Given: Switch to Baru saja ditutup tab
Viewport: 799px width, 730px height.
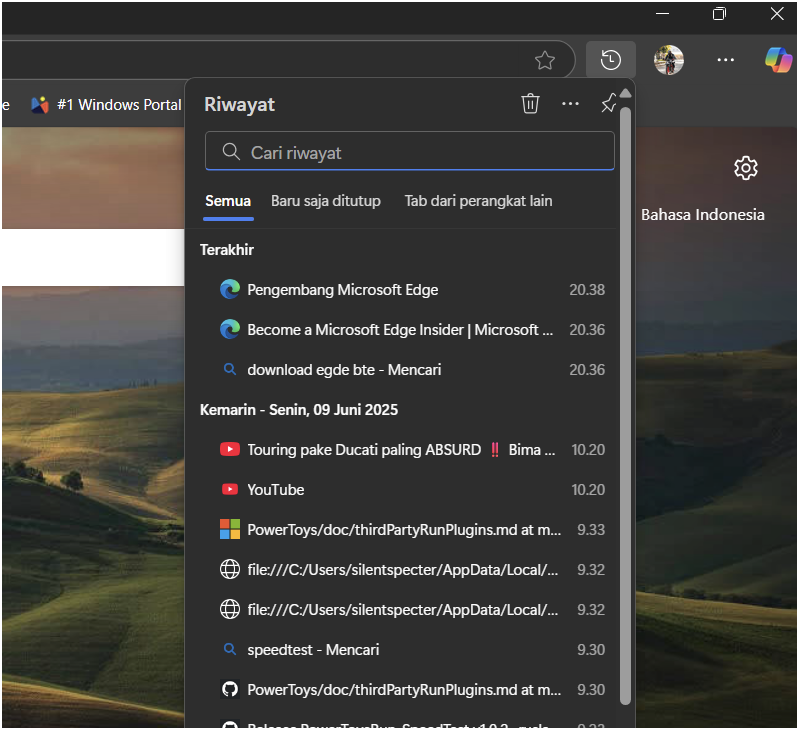Looking at the screenshot, I should click(326, 201).
